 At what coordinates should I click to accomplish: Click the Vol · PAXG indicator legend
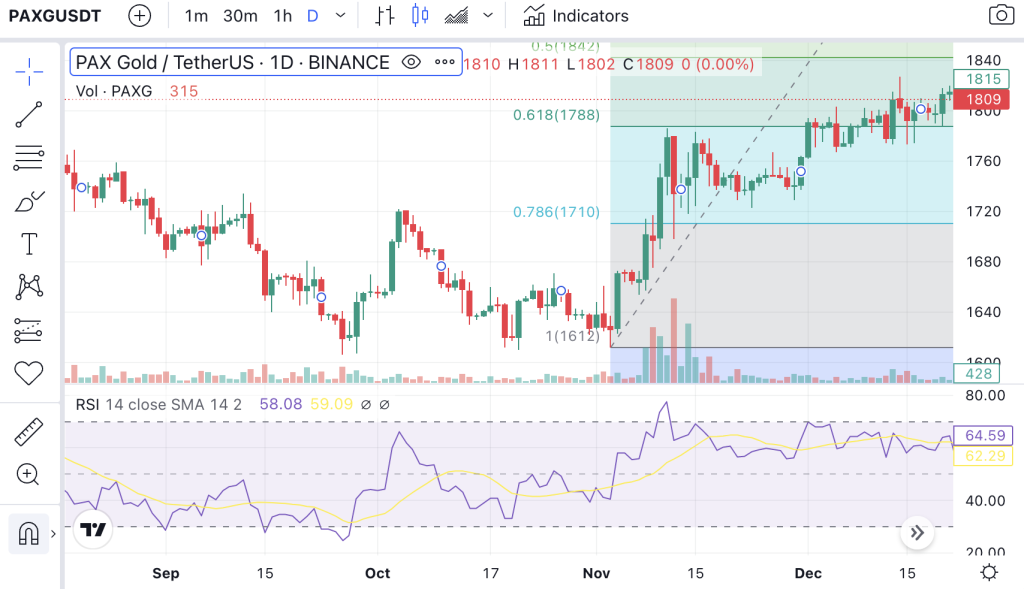click(x=114, y=91)
